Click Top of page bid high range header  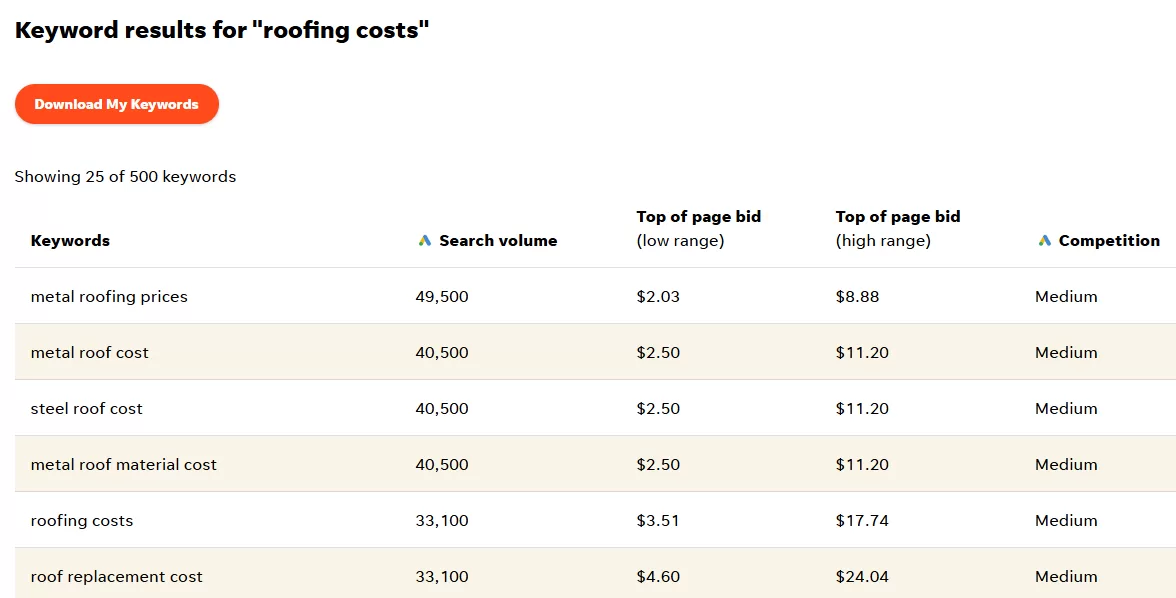pyautogui.click(x=898, y=229)
